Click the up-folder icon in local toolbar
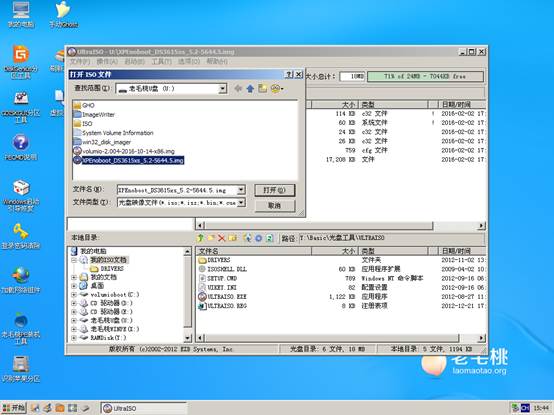The height and width of the screenshot is (415, 554). coord(201,238)
